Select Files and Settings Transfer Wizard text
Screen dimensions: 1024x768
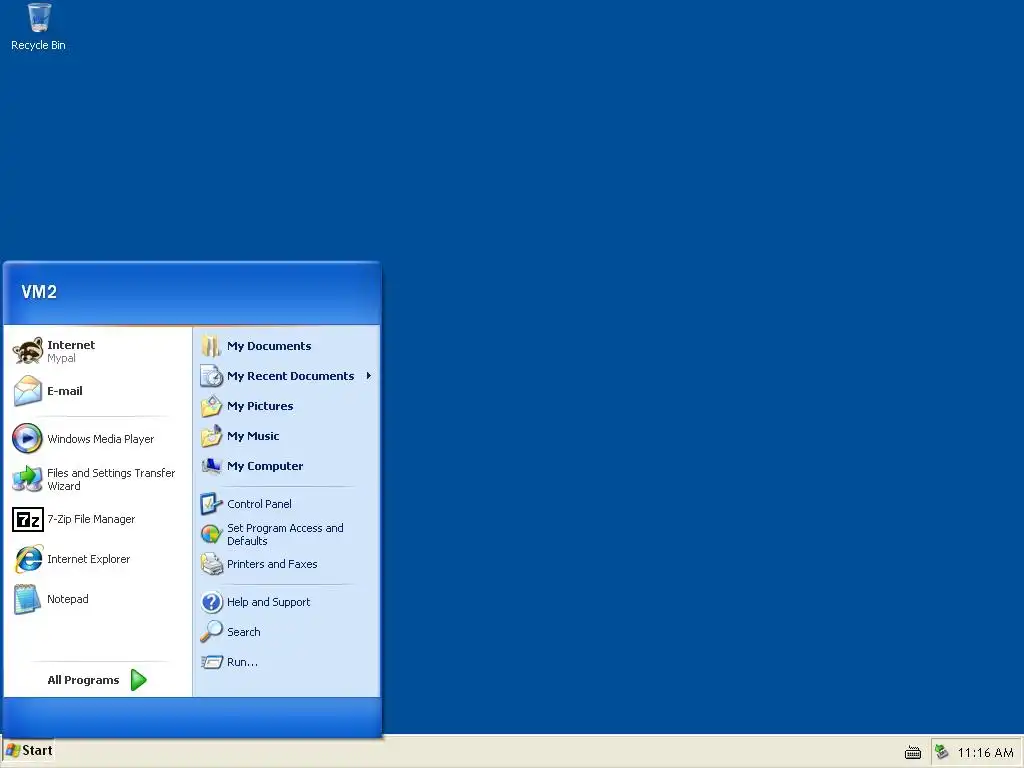pos(111,479)
